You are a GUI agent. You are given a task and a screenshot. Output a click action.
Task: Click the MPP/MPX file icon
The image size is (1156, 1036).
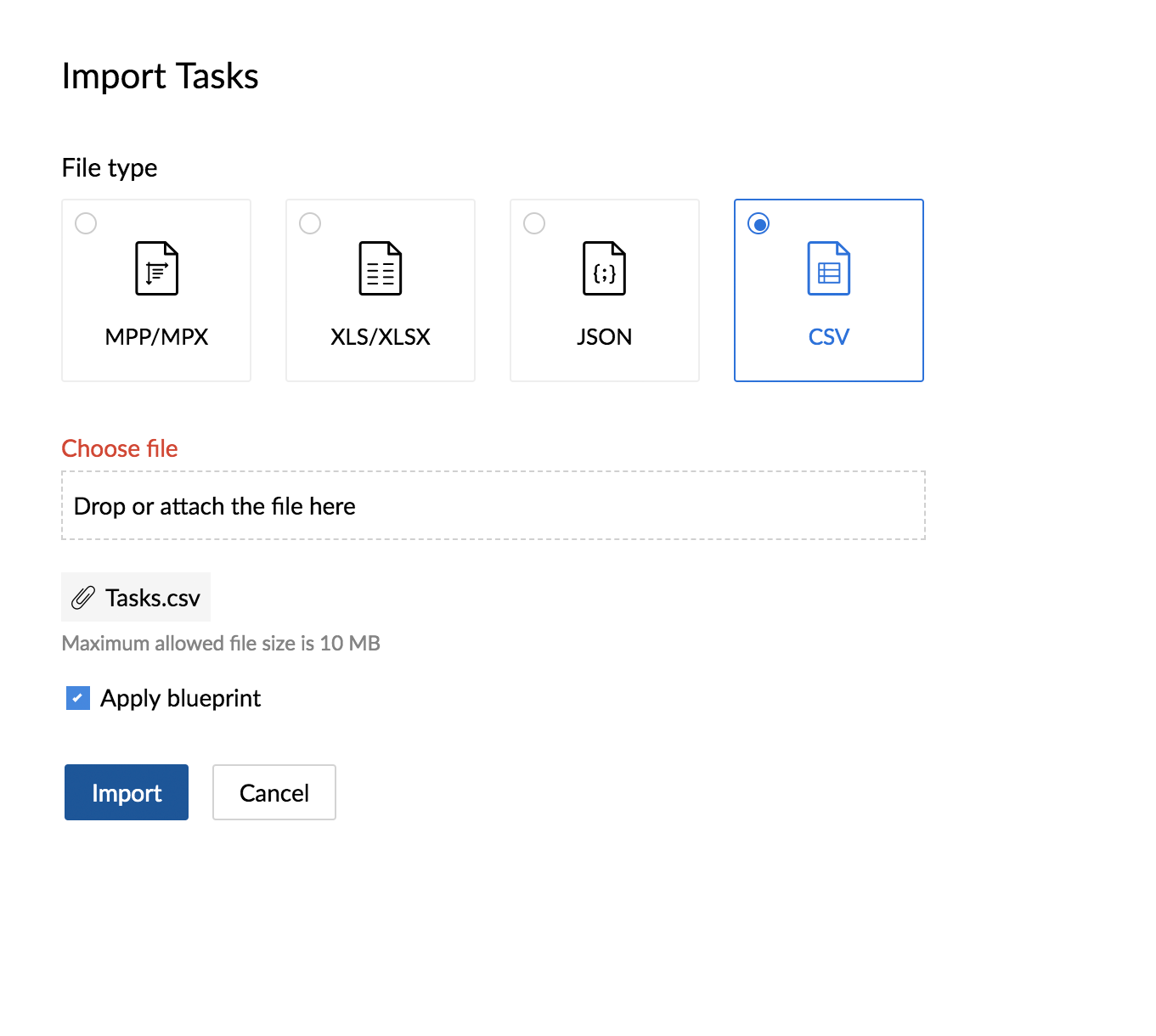tap(157, 268)
